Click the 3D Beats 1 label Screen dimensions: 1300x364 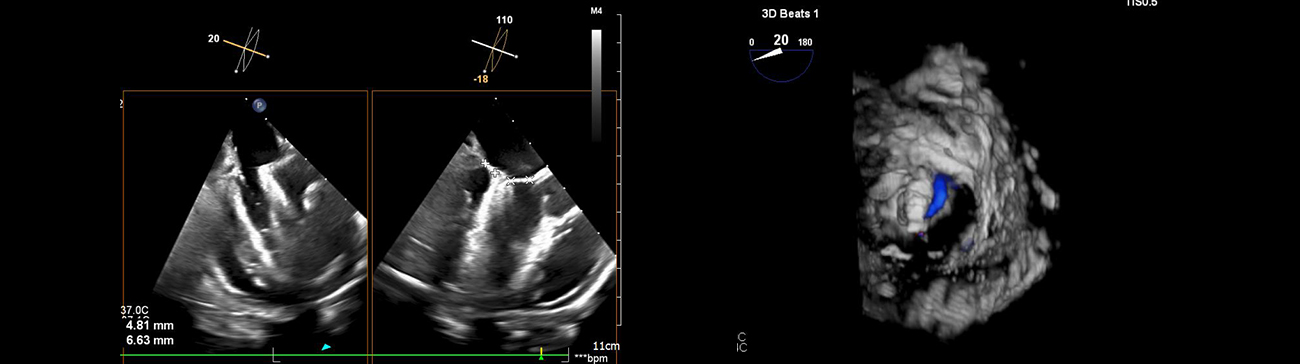[782, 14]
